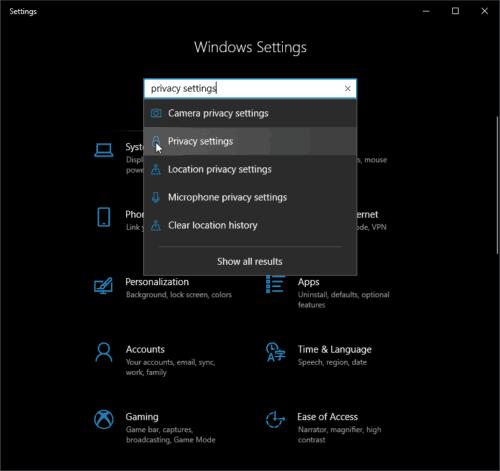Viewport: 500px width, 471px height.
Task: Click the Apps list icon
Action: [x=276, y=284]
